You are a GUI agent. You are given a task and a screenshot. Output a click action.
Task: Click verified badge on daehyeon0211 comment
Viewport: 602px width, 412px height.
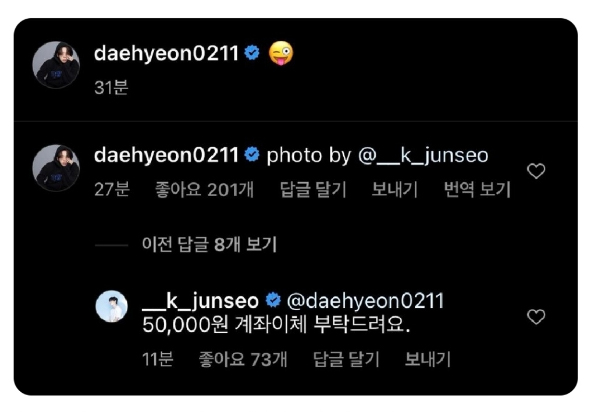coord(252,154)
